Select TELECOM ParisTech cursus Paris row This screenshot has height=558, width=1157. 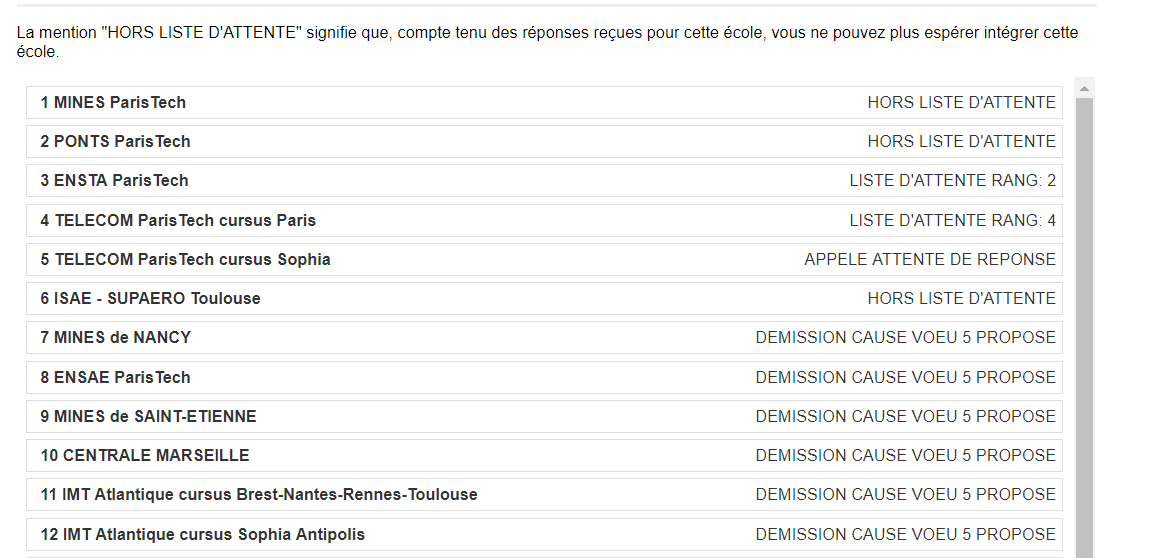point(545,221)
